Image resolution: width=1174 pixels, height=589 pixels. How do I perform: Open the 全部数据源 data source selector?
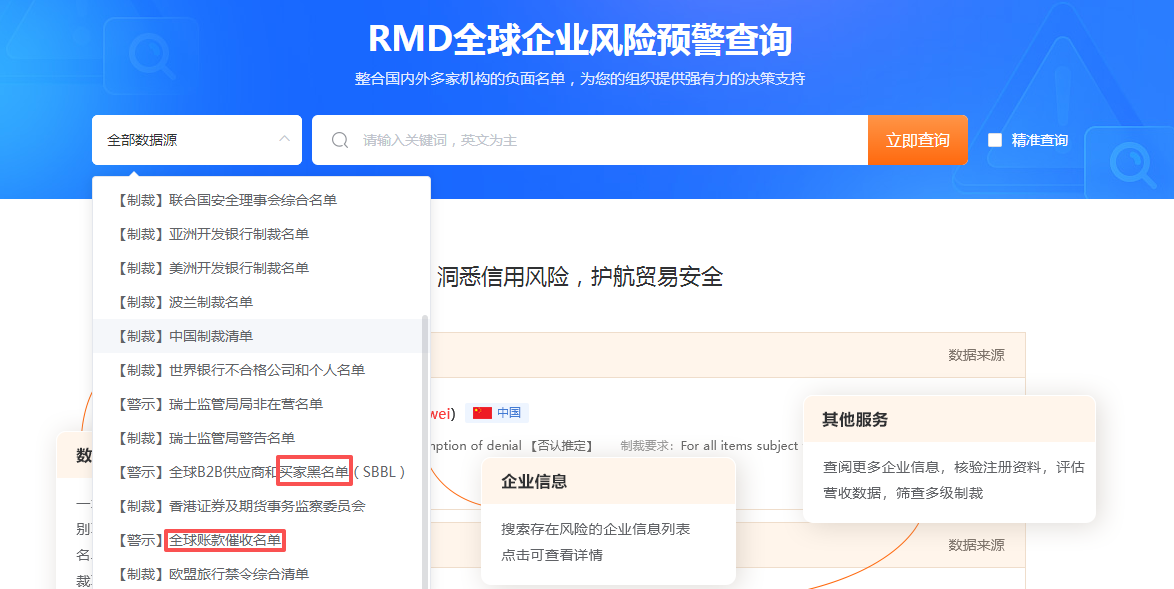coord(160,140)
